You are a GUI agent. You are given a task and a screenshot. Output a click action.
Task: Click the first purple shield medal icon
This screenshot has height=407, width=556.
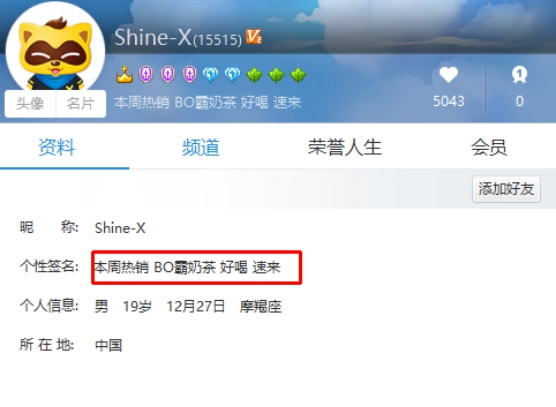tap(146, 74)
